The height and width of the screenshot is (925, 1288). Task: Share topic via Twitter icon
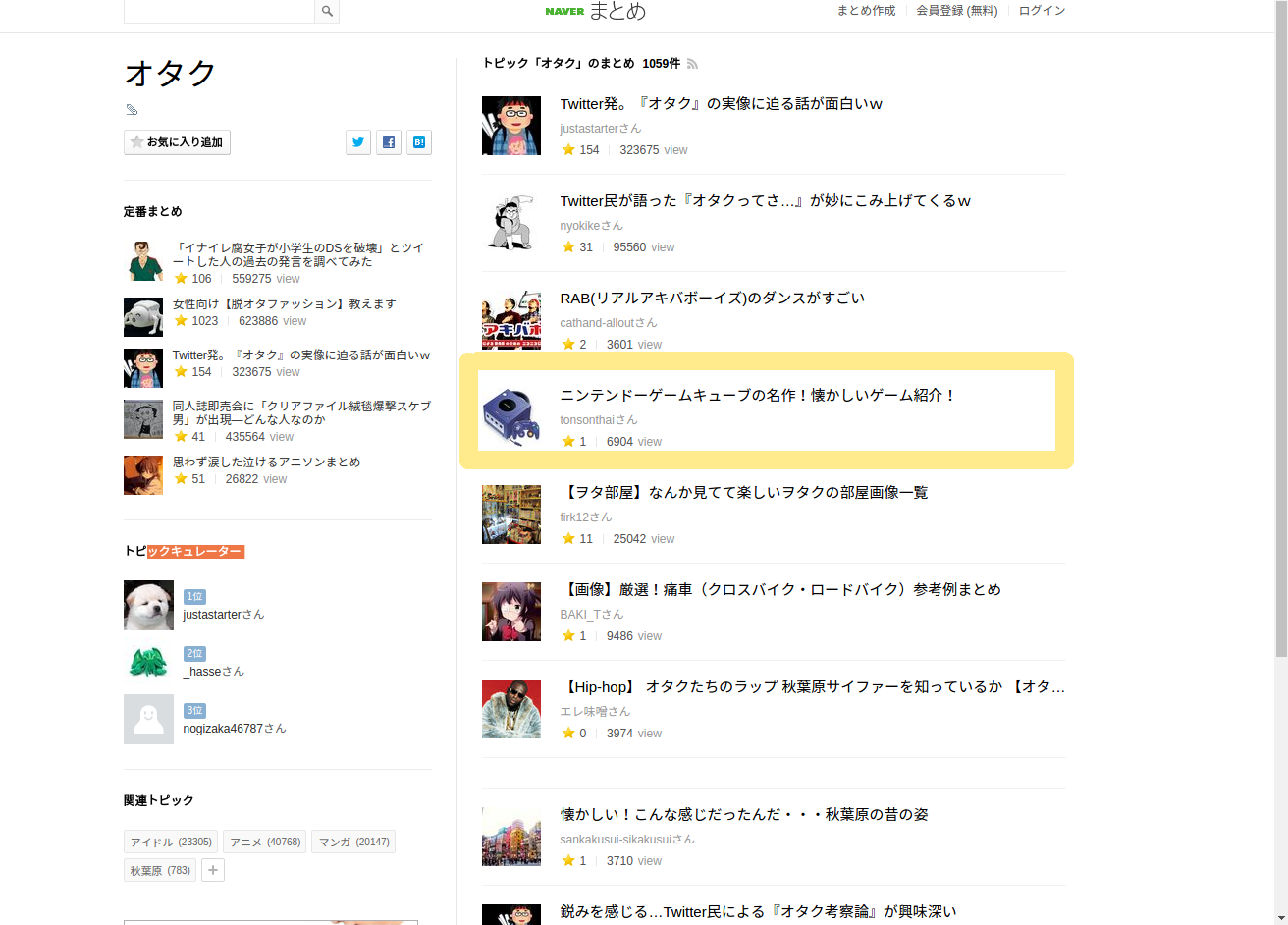point(358,142)
